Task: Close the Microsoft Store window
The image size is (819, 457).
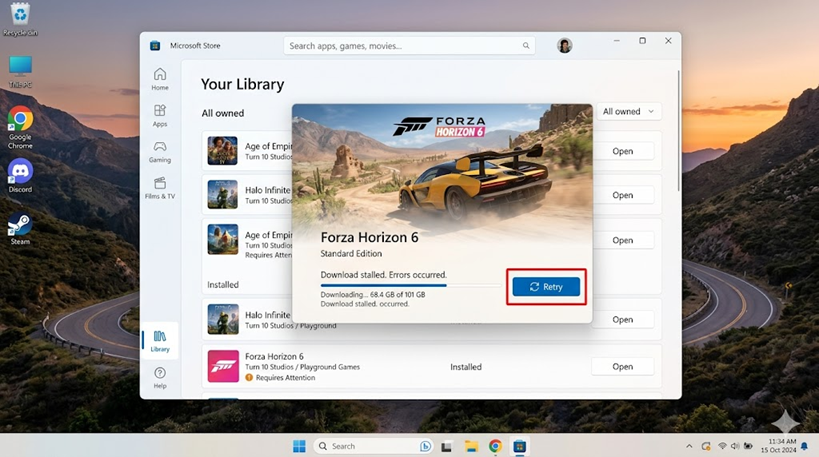Action: (668, 41)
